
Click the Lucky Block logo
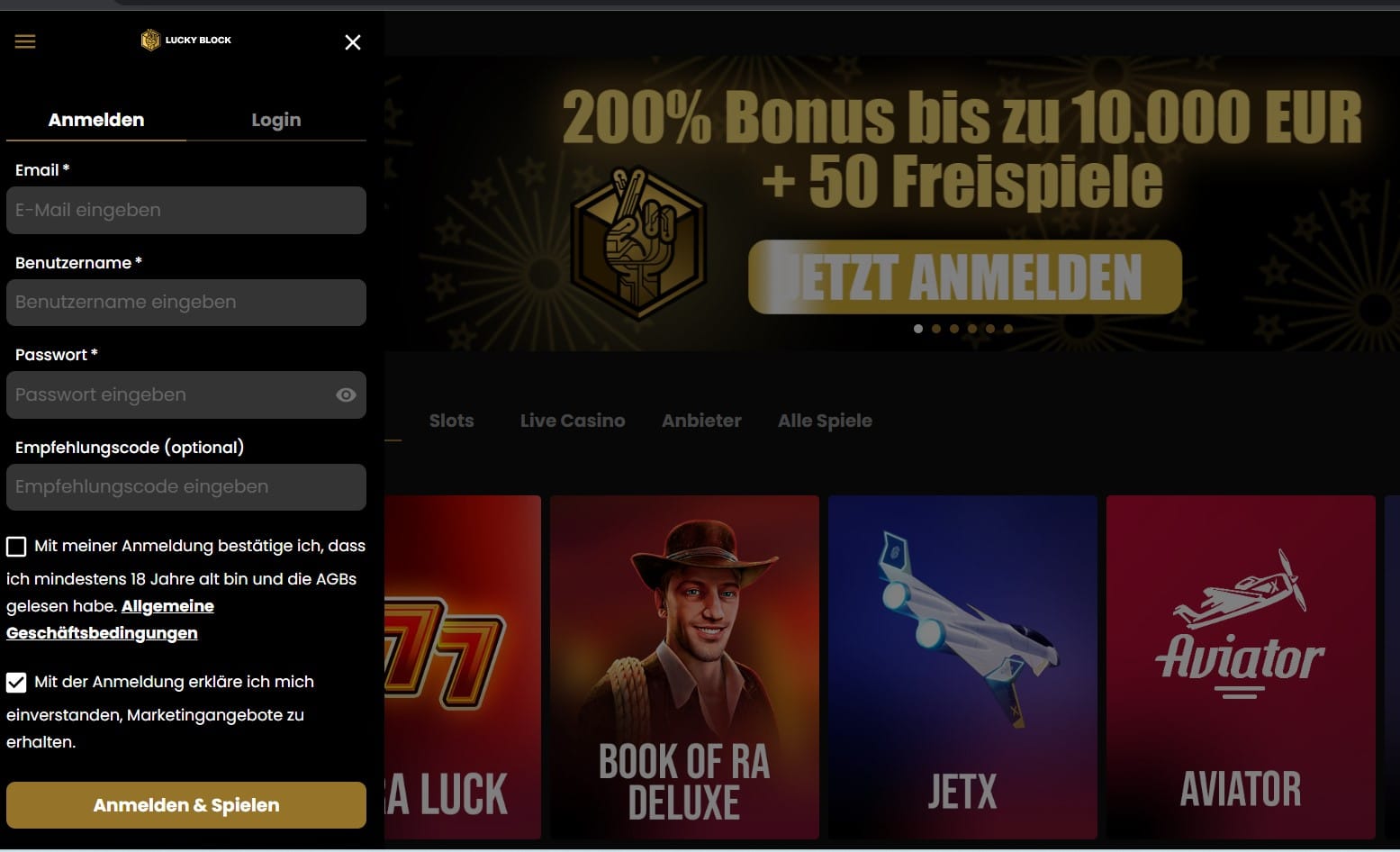[x=186, y=40]
